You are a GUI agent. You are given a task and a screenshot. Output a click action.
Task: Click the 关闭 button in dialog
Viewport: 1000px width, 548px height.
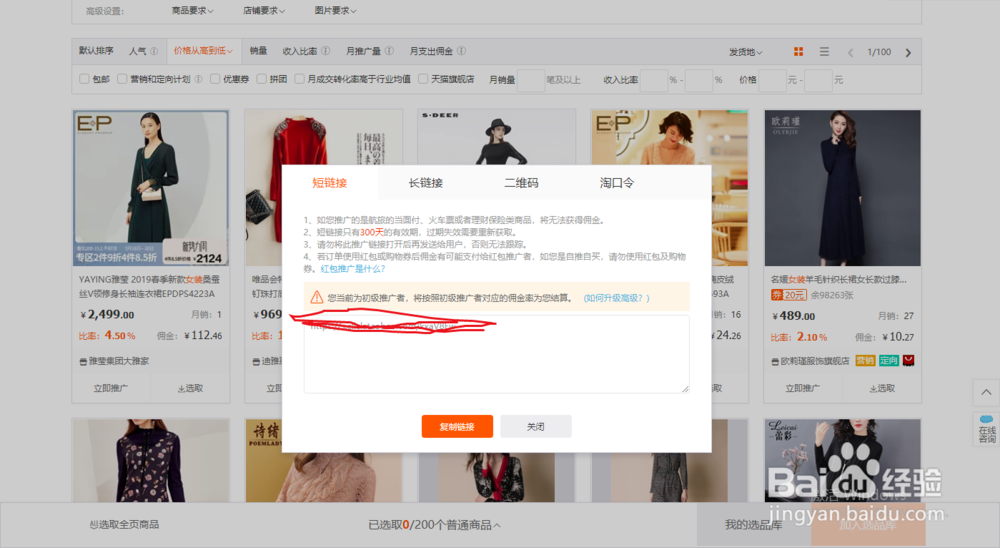coord(536,426)
